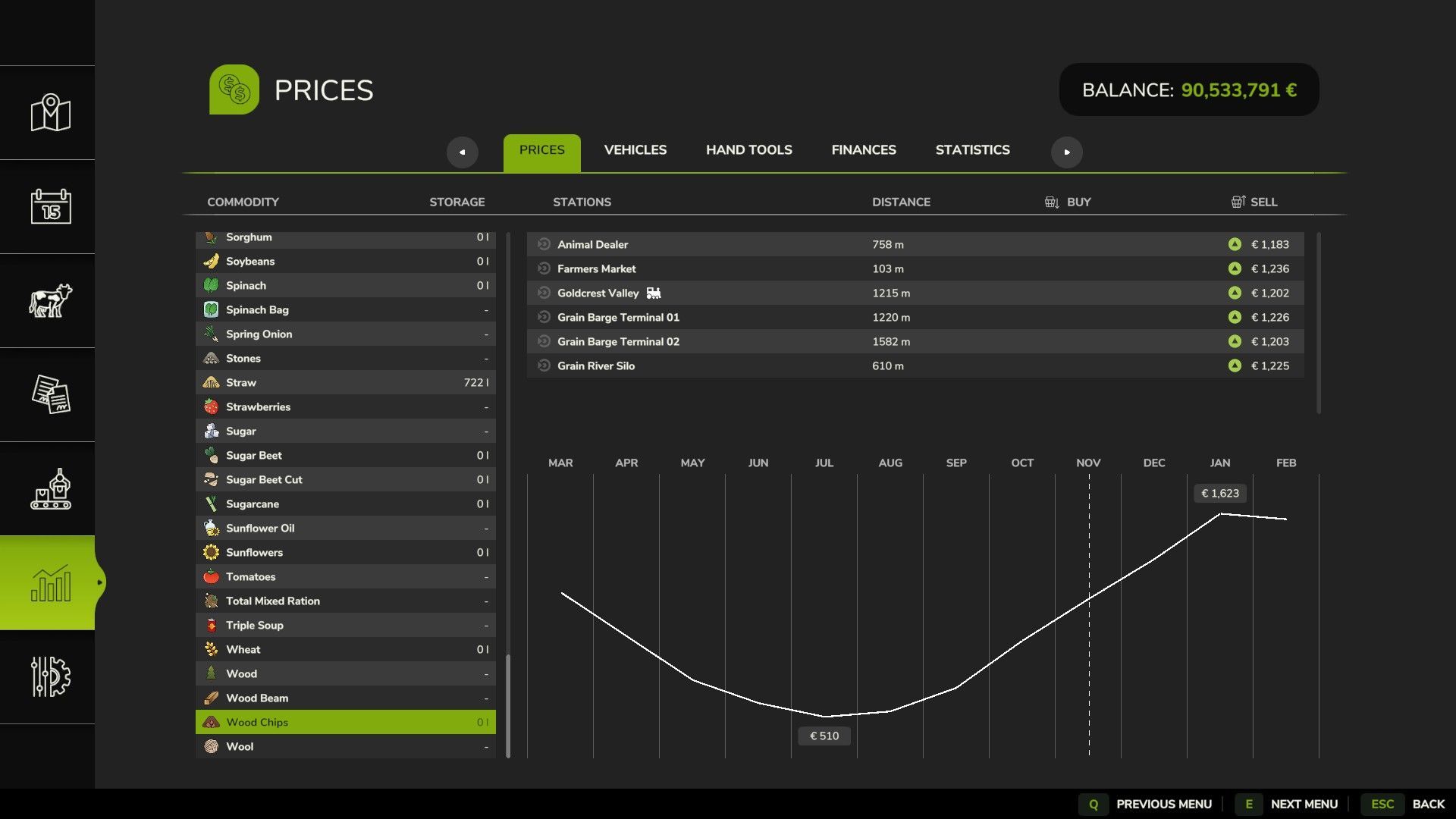Click the commodity list scrollbar
The width and height of the screenshot is (1456, 819).
(508, 705)
